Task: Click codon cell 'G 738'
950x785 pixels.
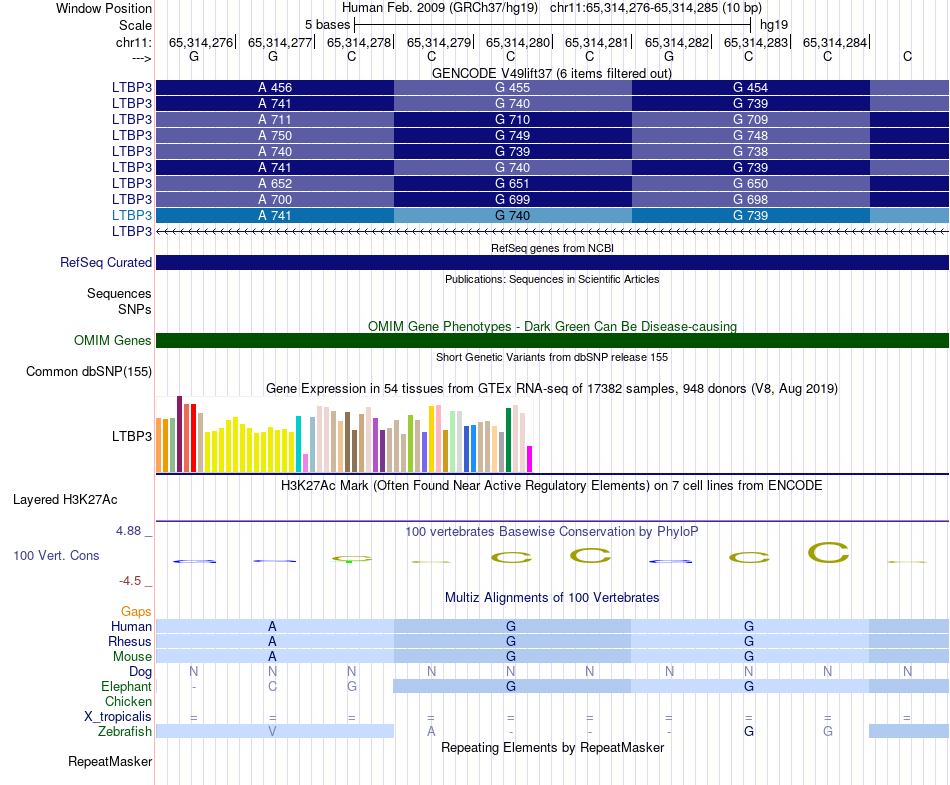Action: 751,151
